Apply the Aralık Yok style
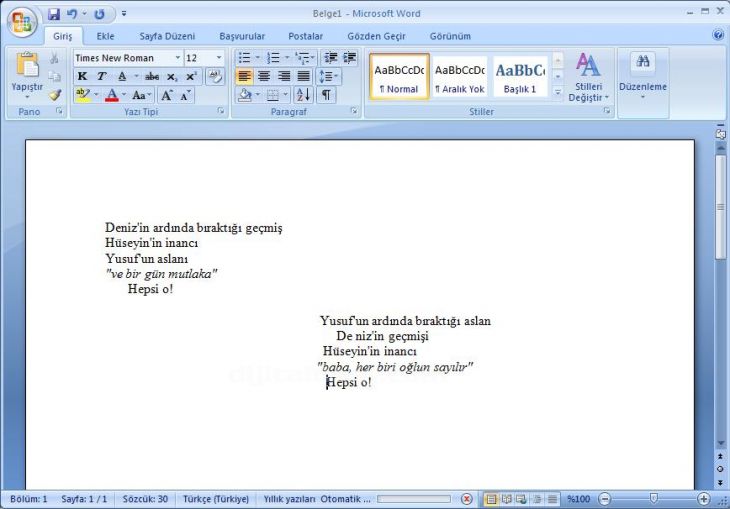Image resolution: width=730 pixels, height=509 pixels. pyautogui.click(x=460, y=76)
